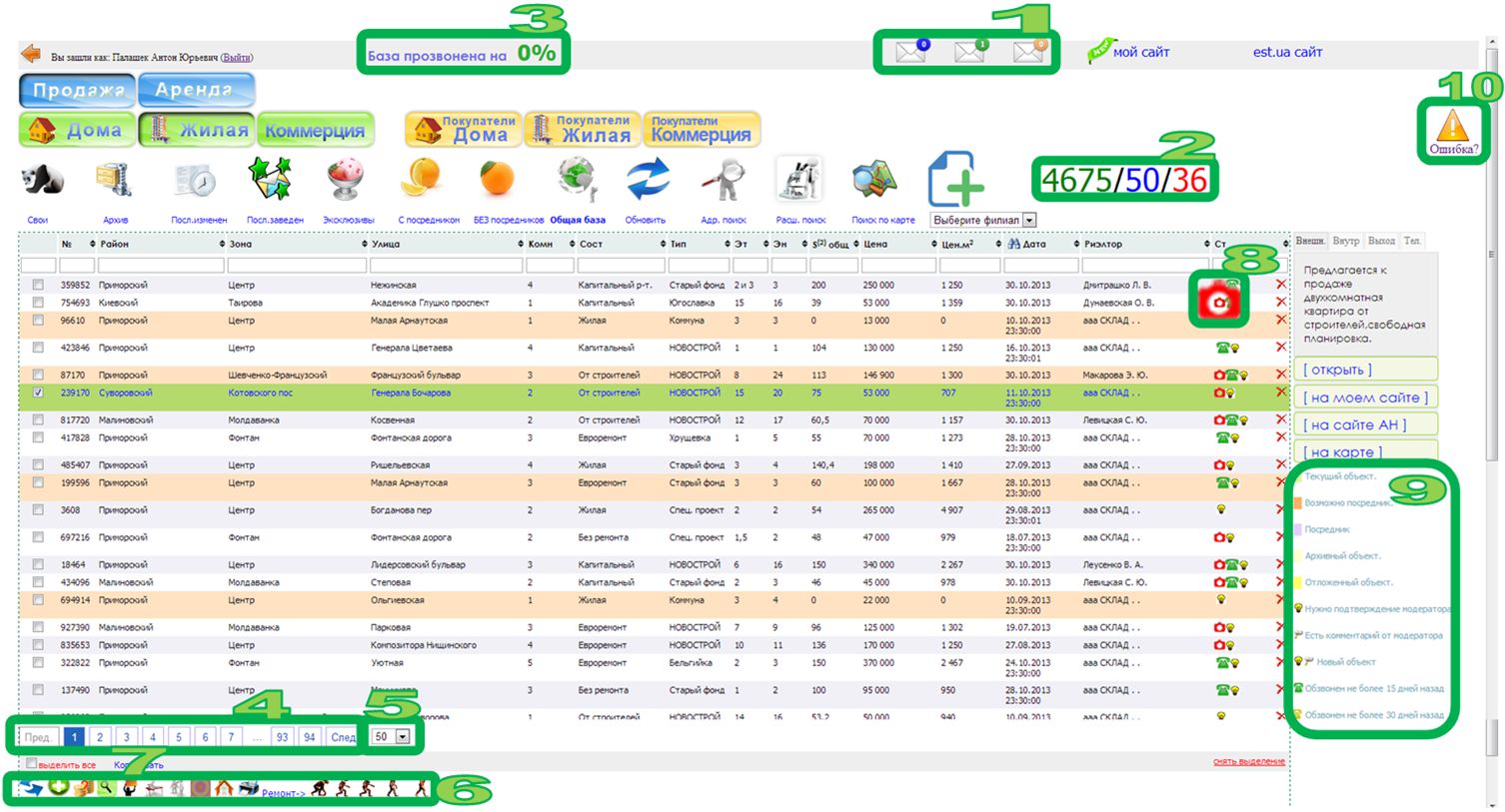Screen dimensions: 1505x812
Task: Click the Ошибка? warning triangle icon
Action: pos(1452,127)
